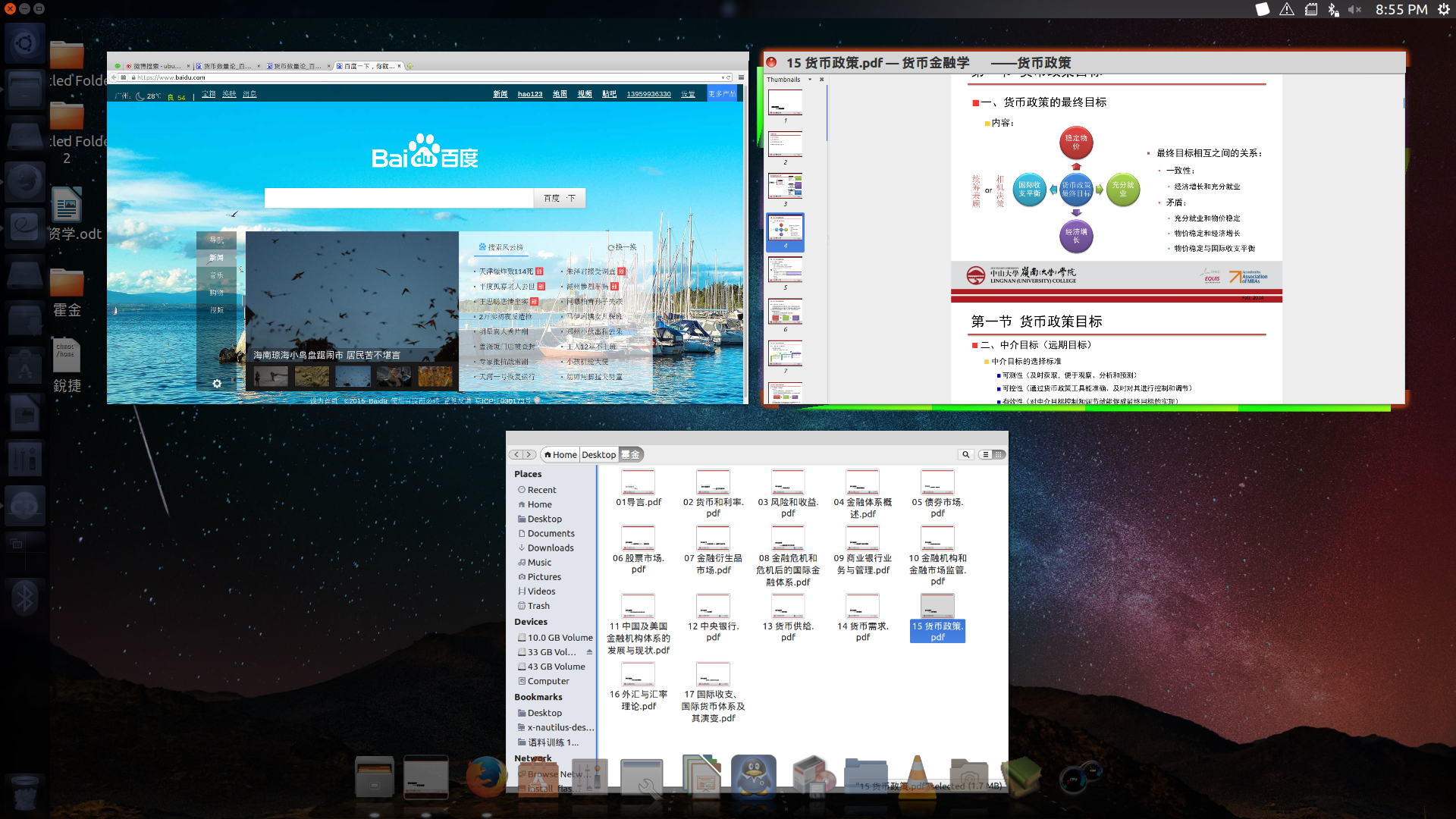Reload the Baidu page
This screenshot has width=1456, height=819.
[x=728, y=77]
